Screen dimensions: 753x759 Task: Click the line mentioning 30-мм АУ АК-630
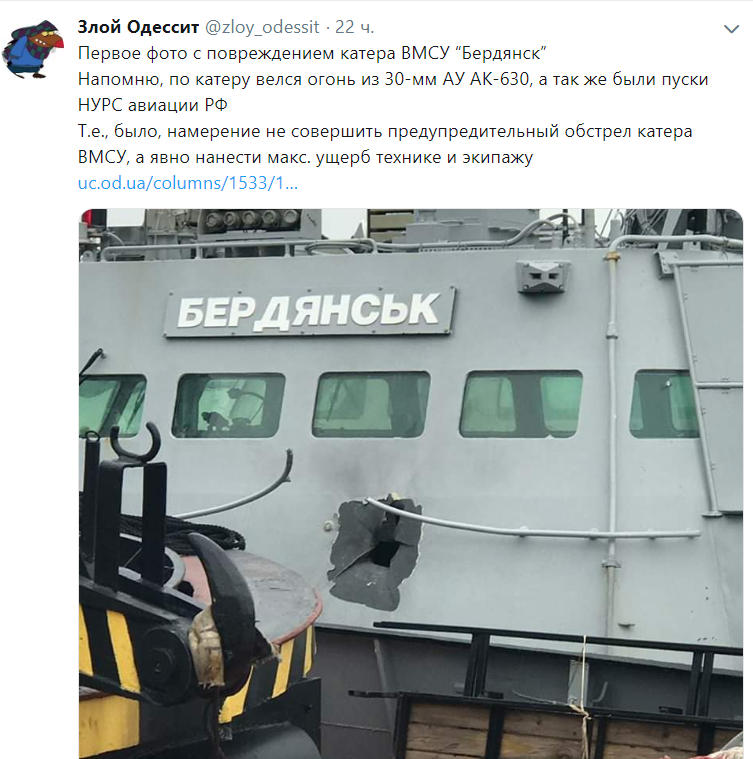pyautogui.click(x=393, y=79)
